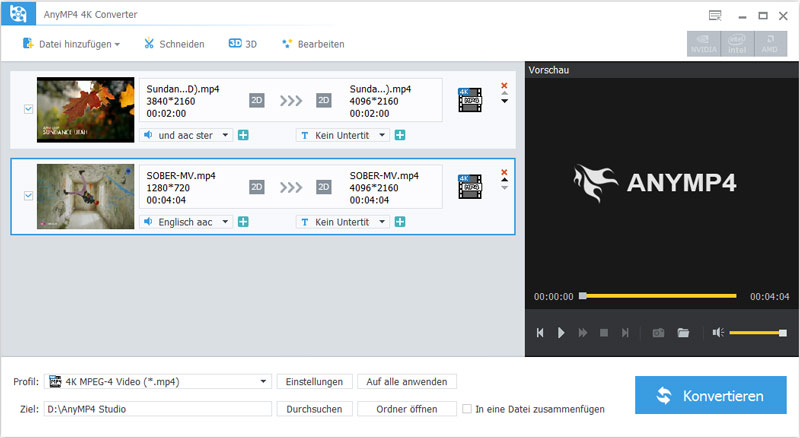Screen dimensions: 800x438
Task: Skip to previous clip in preview
Action: 540,333
